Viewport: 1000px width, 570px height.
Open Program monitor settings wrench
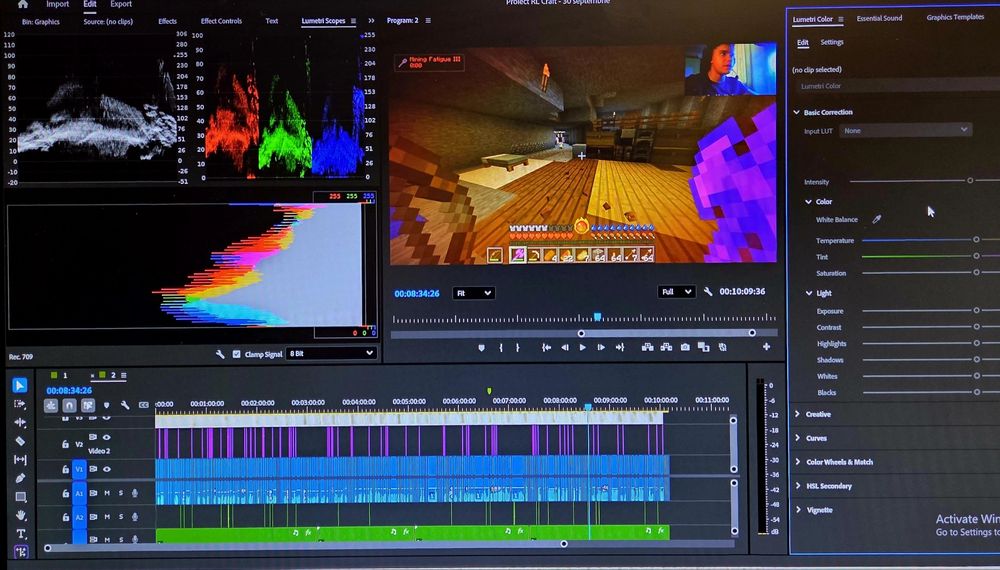(x=708, y=291)
